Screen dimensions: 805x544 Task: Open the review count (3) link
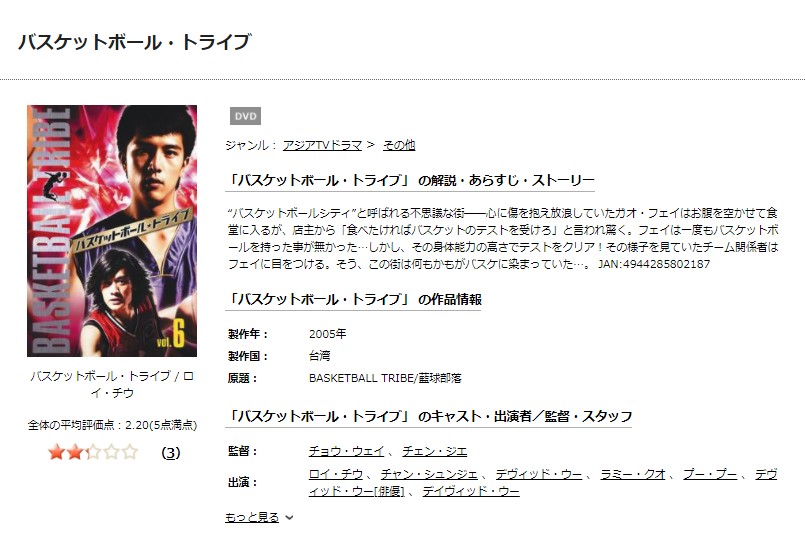171,453
